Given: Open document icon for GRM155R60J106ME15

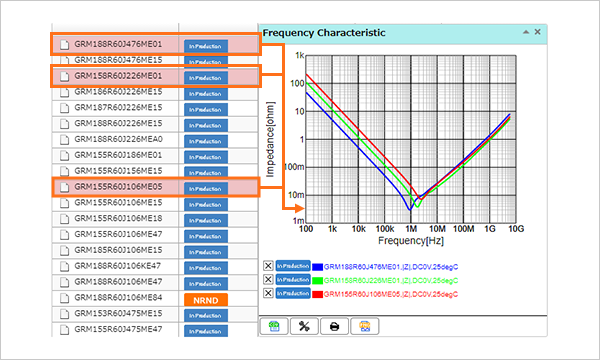Looking at the screenshot, I should point(64,203).
